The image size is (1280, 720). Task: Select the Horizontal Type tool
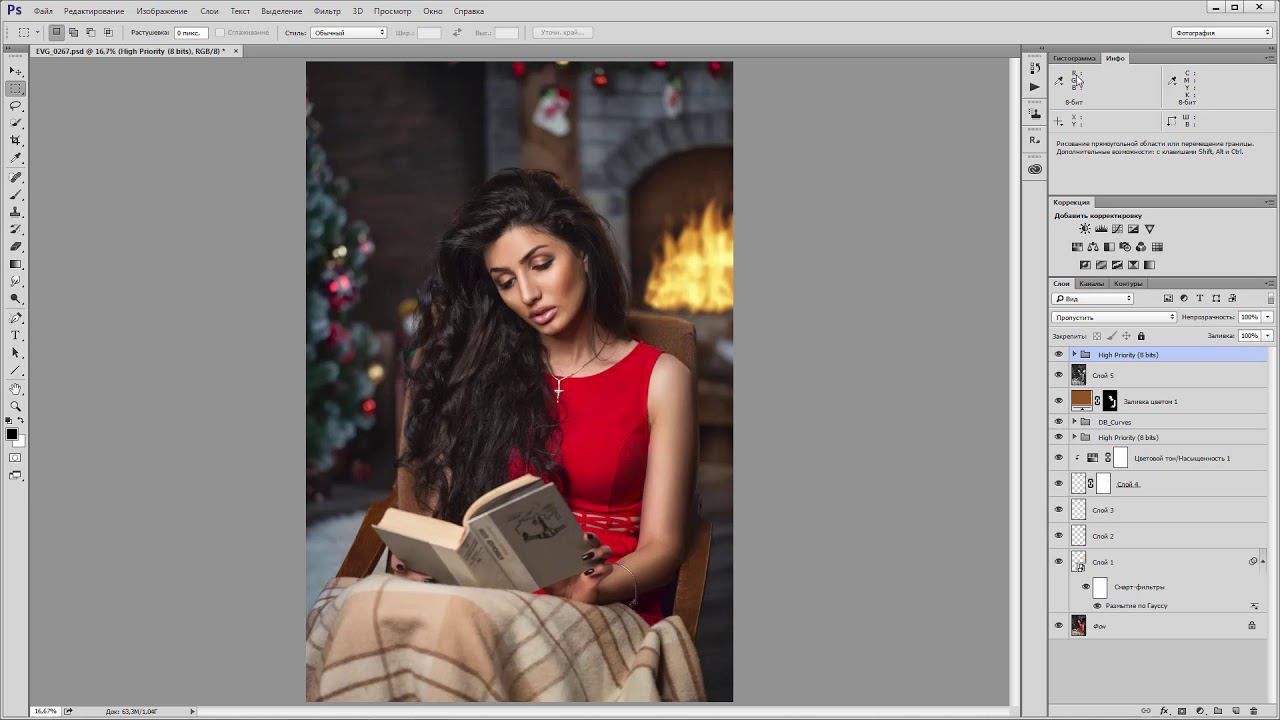16,335
